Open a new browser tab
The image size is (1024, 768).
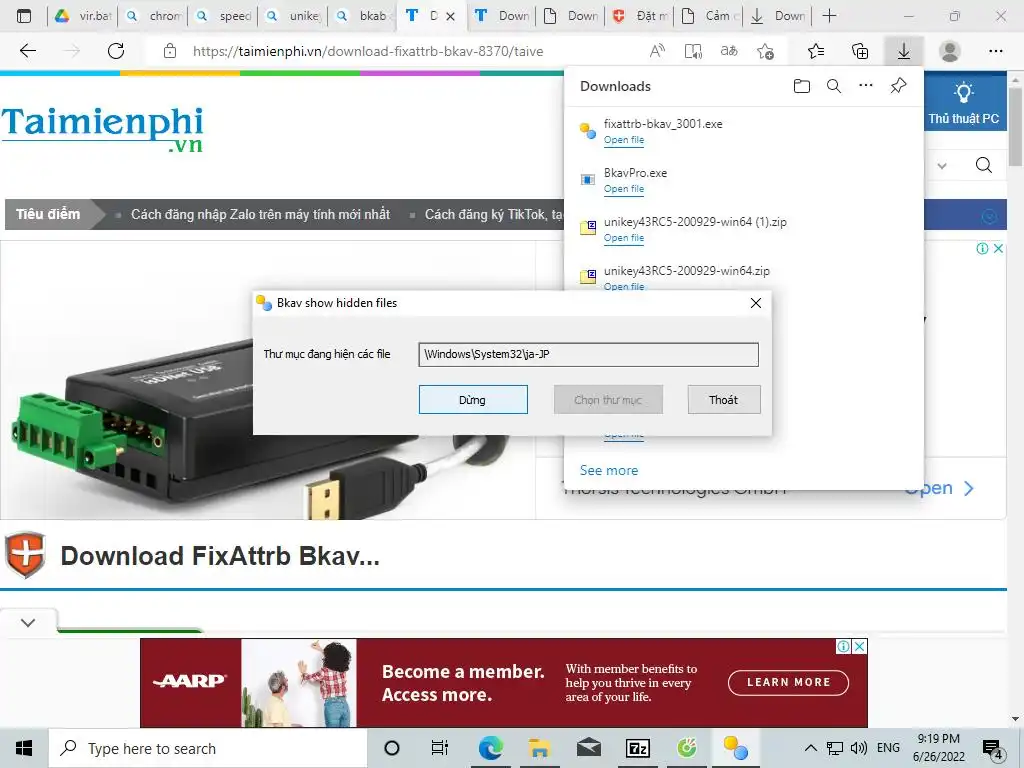(x=829, y=16)
